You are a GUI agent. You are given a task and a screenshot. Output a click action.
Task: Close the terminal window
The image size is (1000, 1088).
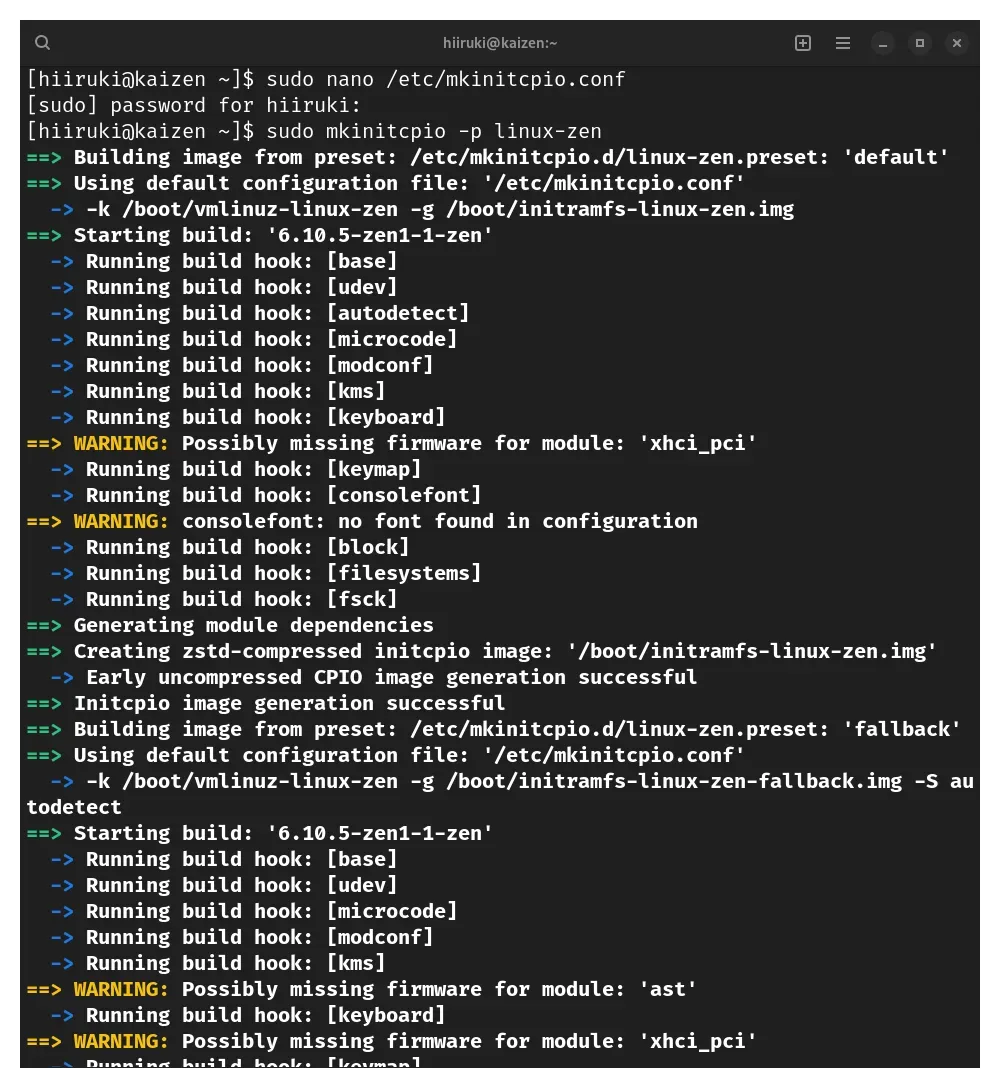957,43
